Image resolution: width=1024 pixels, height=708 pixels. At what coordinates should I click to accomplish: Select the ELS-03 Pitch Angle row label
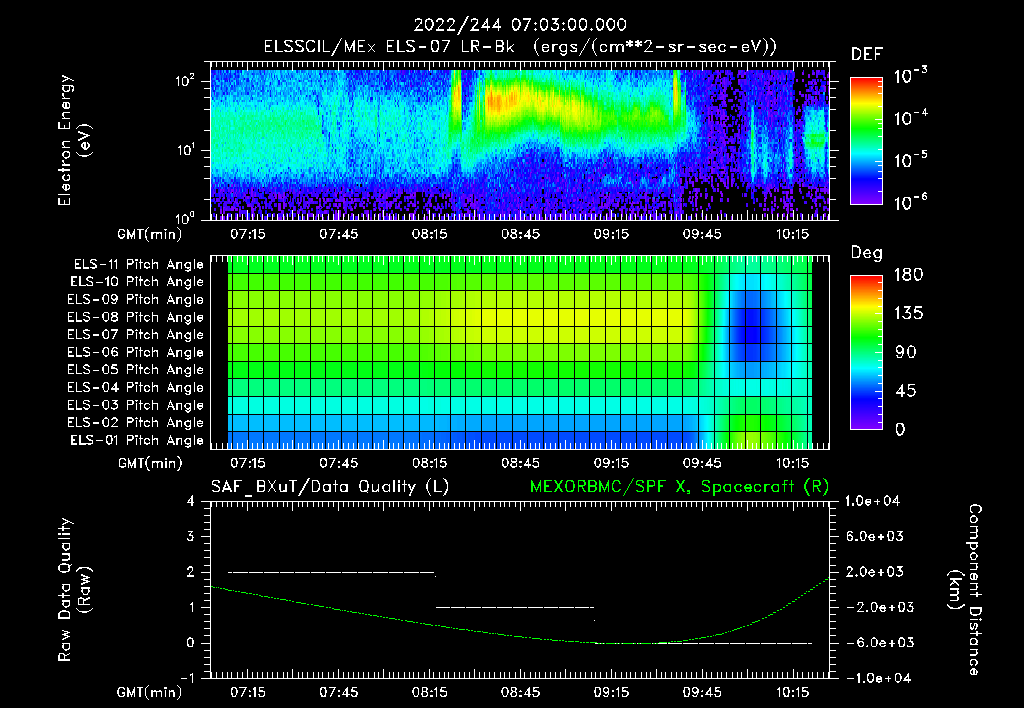(135, 406)
